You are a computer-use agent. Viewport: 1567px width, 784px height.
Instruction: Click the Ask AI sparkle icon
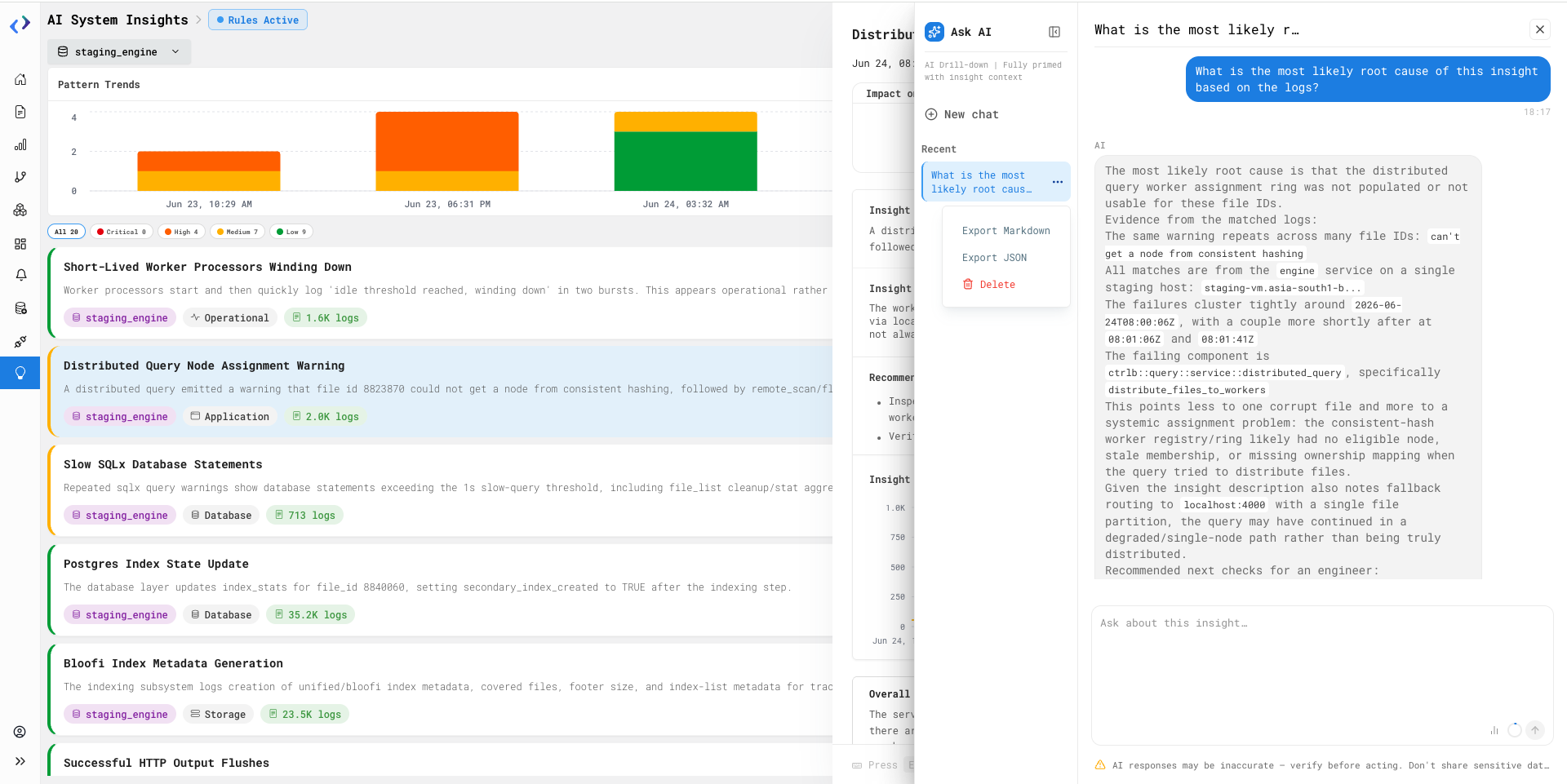934,32
